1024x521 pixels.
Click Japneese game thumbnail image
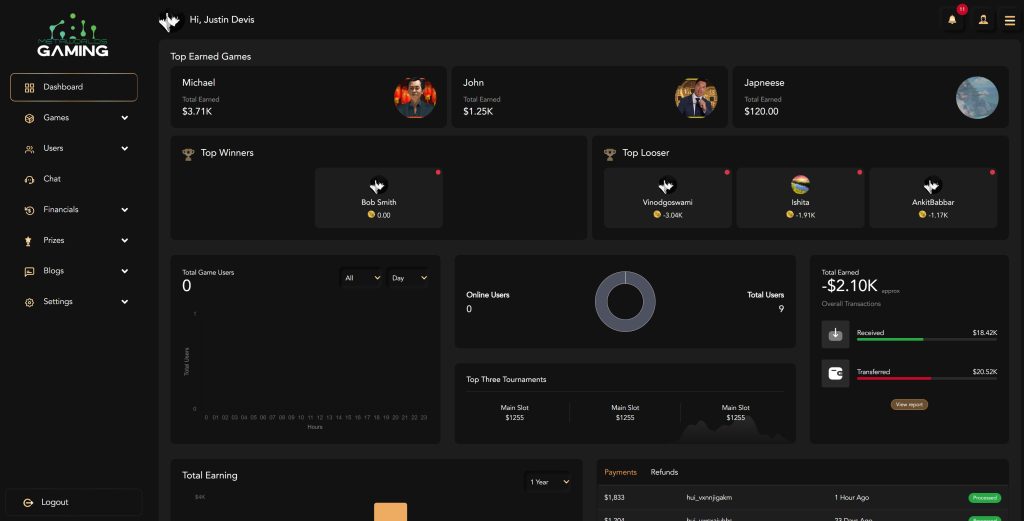(x=977, y=98)
